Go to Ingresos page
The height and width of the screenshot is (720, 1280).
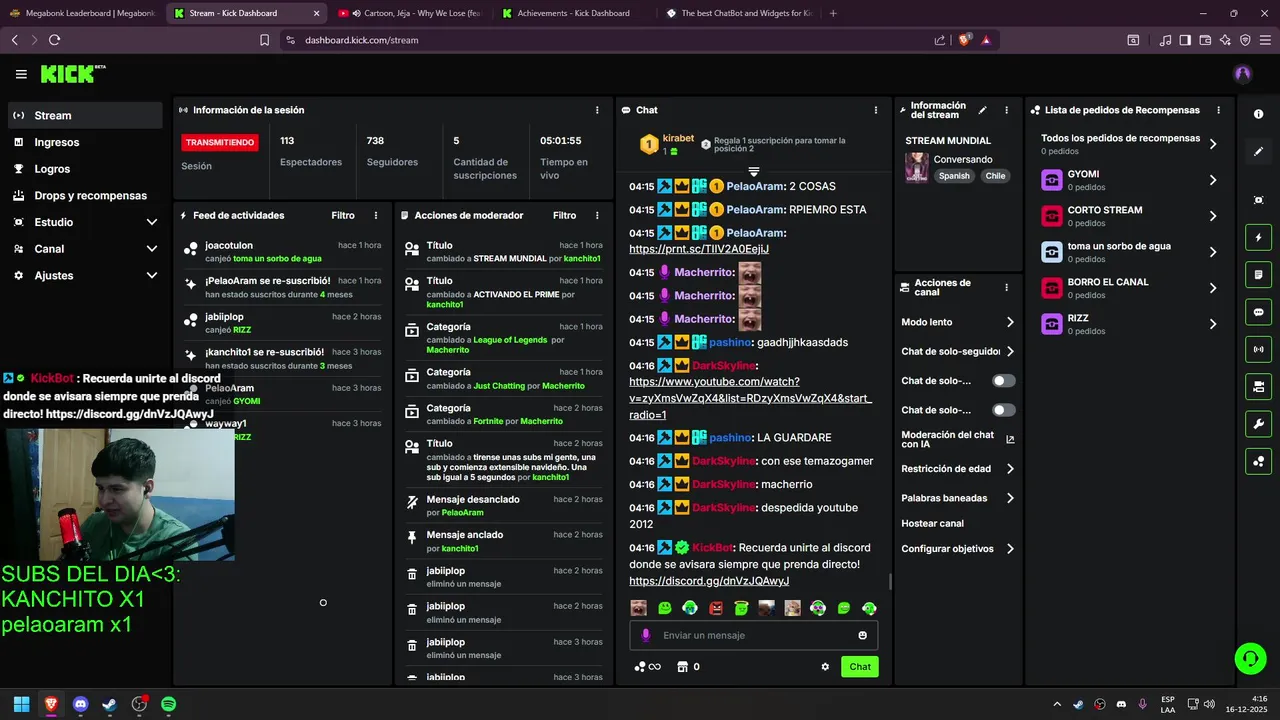click(85, 142)
